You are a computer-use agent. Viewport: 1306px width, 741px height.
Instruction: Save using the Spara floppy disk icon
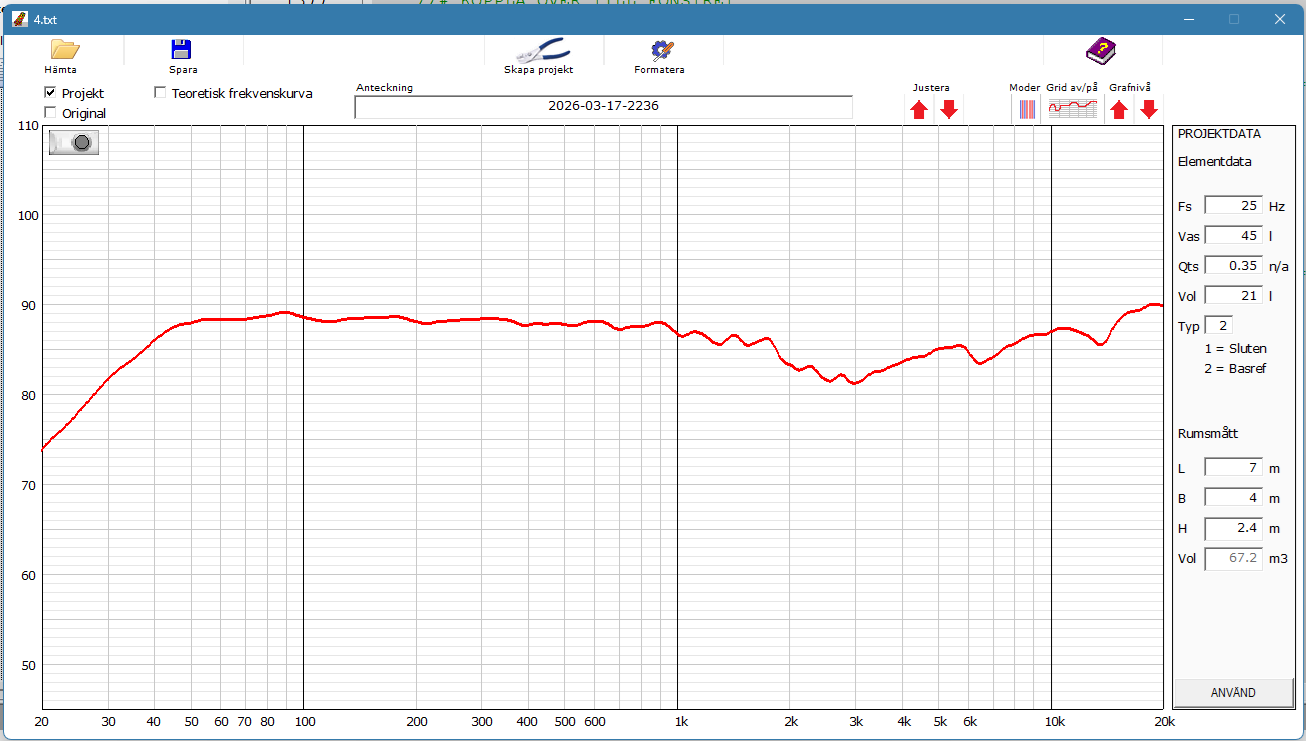[181, 49]
